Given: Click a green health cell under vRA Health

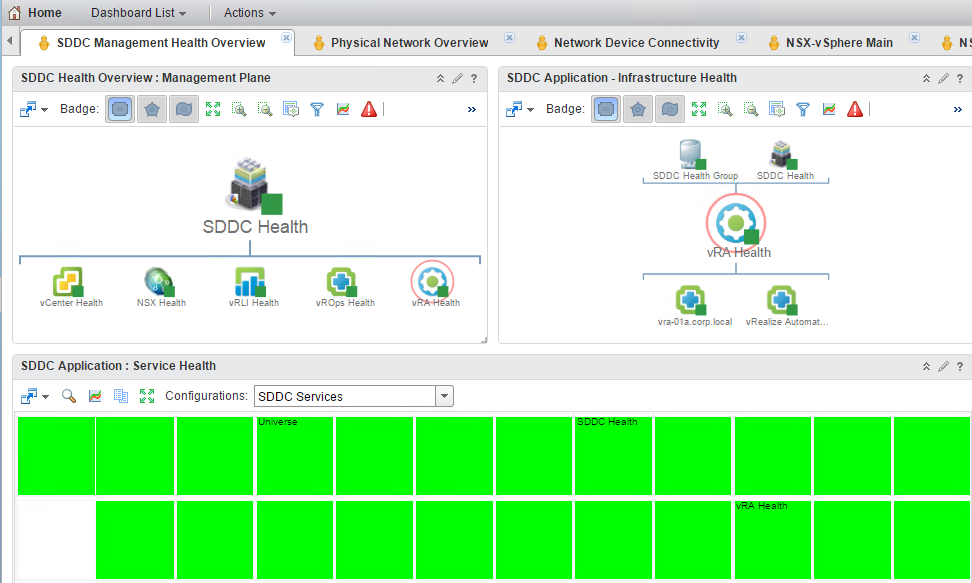Looking at the screenshot, I should click(x=773, y=540).
